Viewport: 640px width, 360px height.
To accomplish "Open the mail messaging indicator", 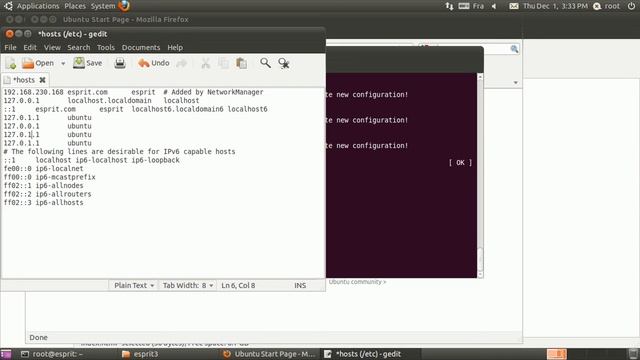I will (514, 6).
